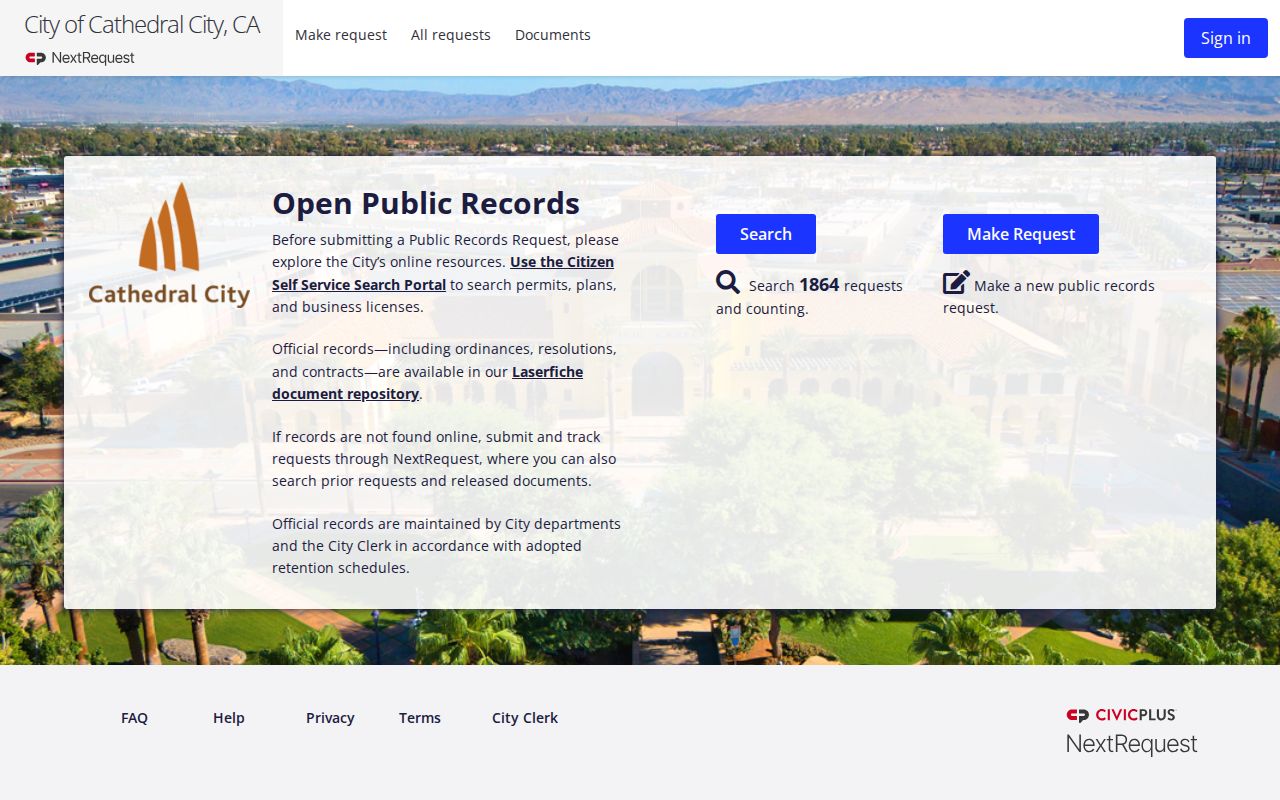Click the blue Make Request button
The width and height of the screenshot is (1280, 800).
pyautogui.click(x=1021, y=234)
